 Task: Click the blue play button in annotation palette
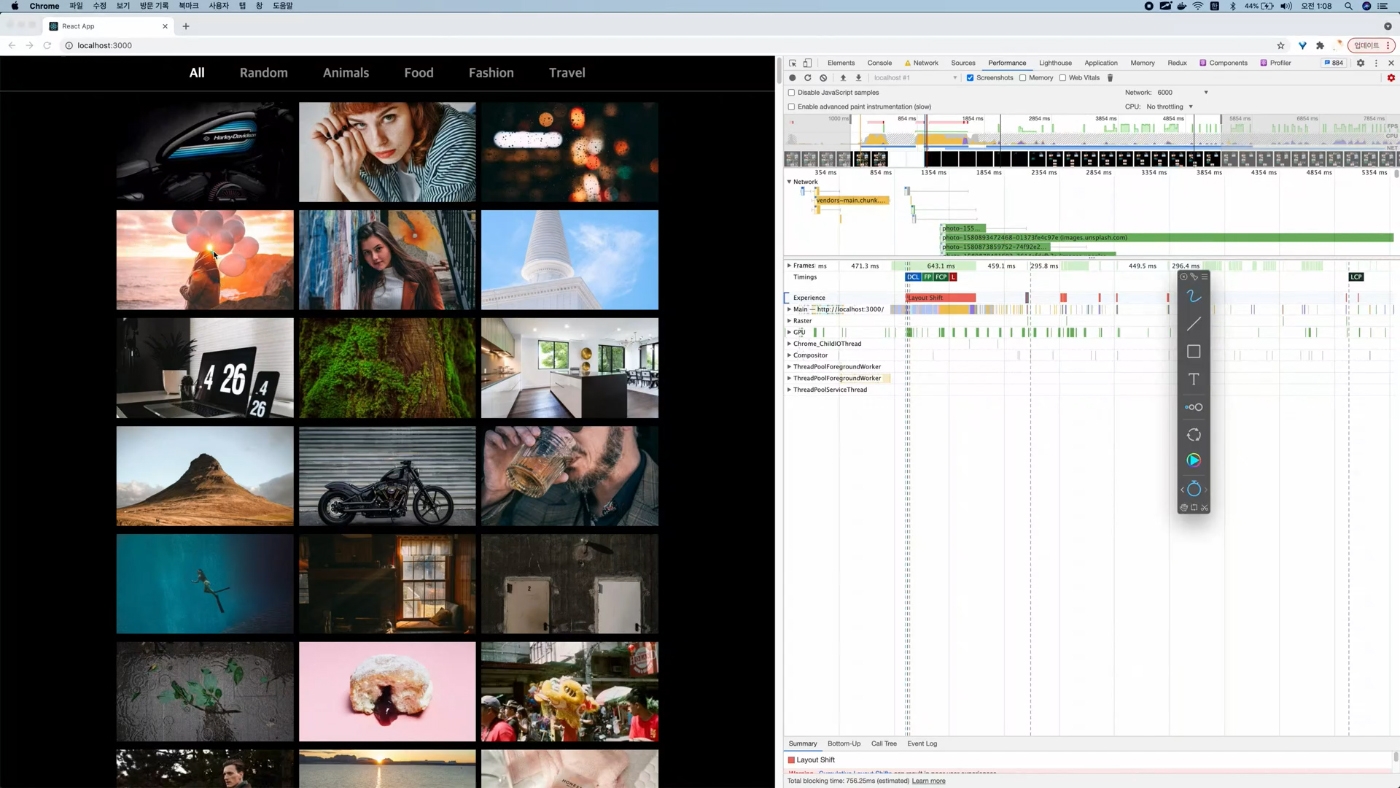tap(1193, 460)
